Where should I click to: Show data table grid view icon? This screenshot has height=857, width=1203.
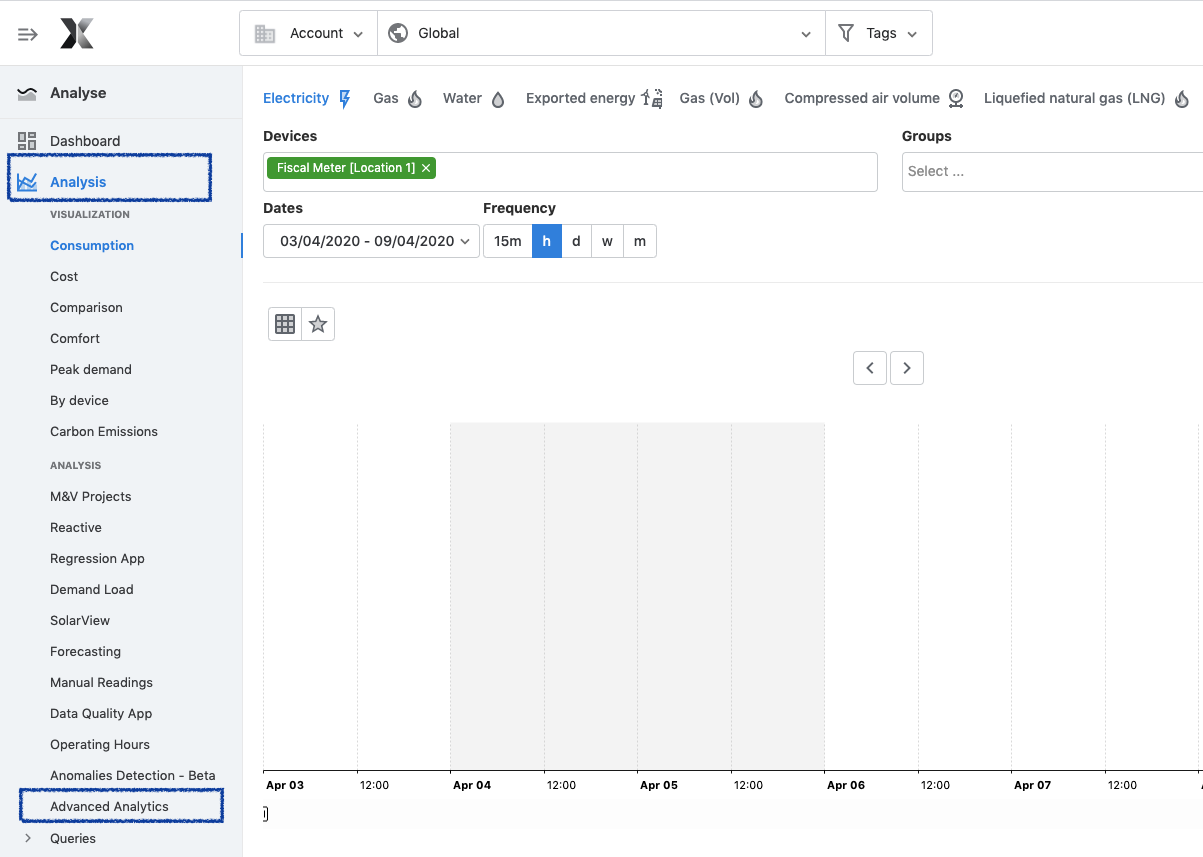pos(285,324)
